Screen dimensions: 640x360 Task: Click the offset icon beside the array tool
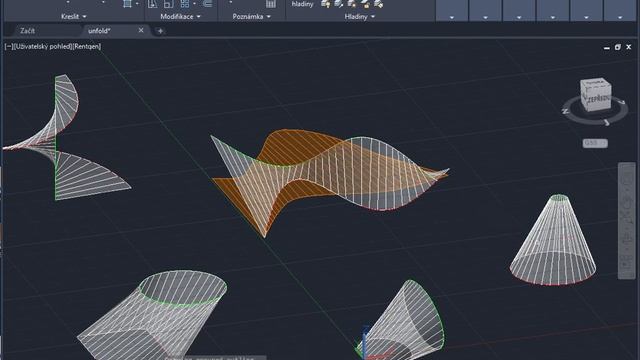(x=207, y=4)
